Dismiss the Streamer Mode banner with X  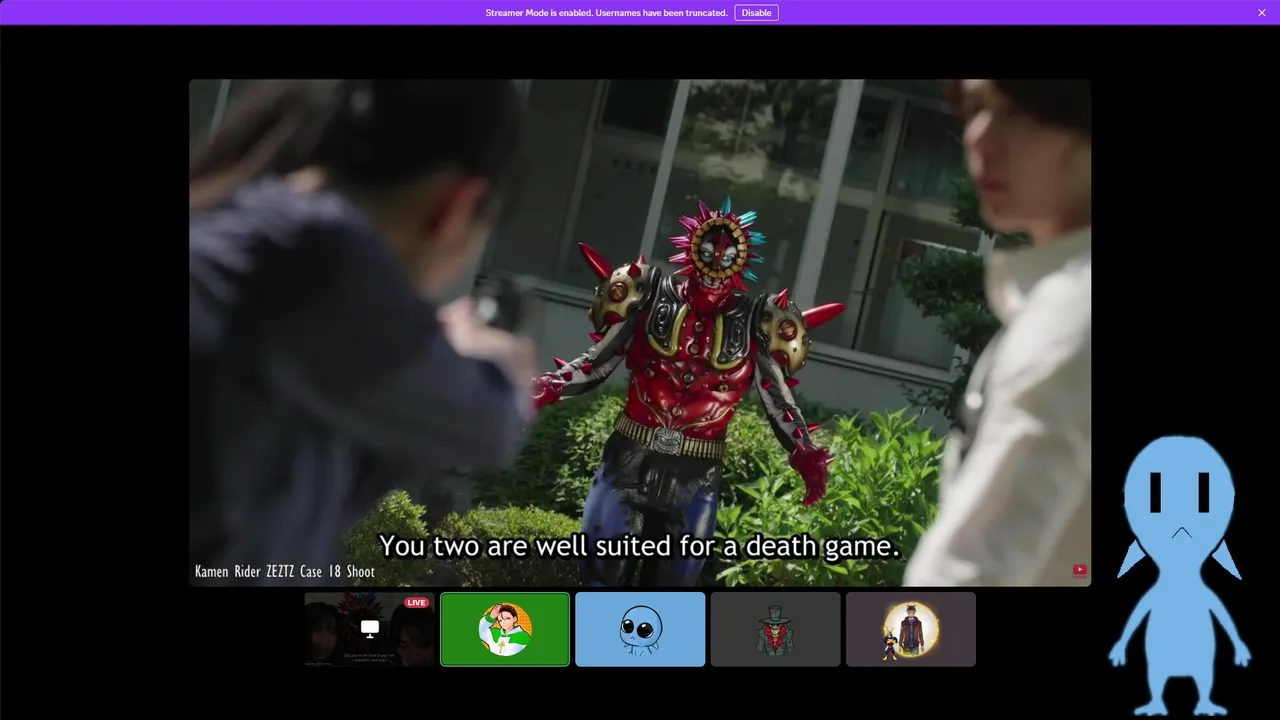click(x=1262, y=13)
